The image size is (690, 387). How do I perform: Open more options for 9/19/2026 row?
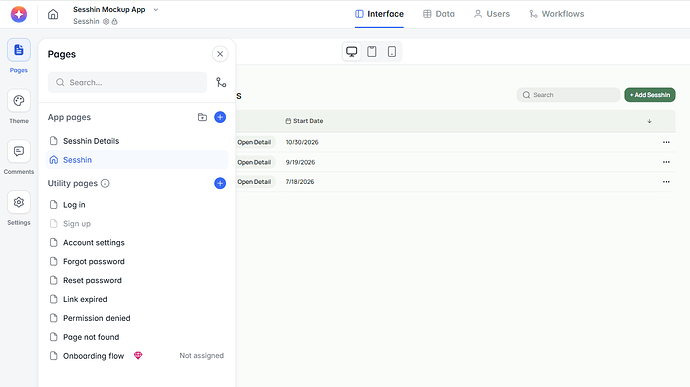tap(666, 162)
